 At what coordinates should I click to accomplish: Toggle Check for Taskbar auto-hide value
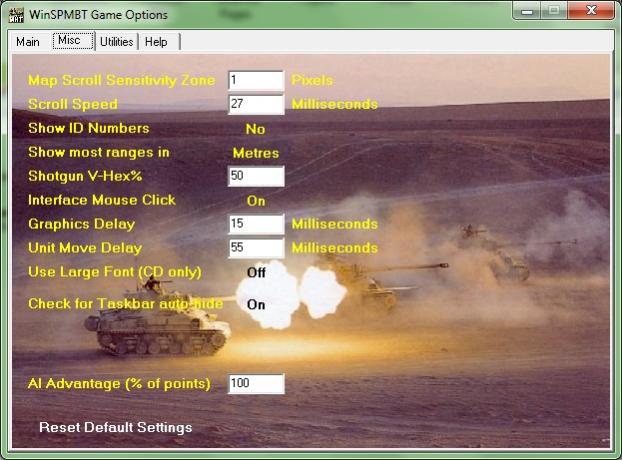(256, 304)
